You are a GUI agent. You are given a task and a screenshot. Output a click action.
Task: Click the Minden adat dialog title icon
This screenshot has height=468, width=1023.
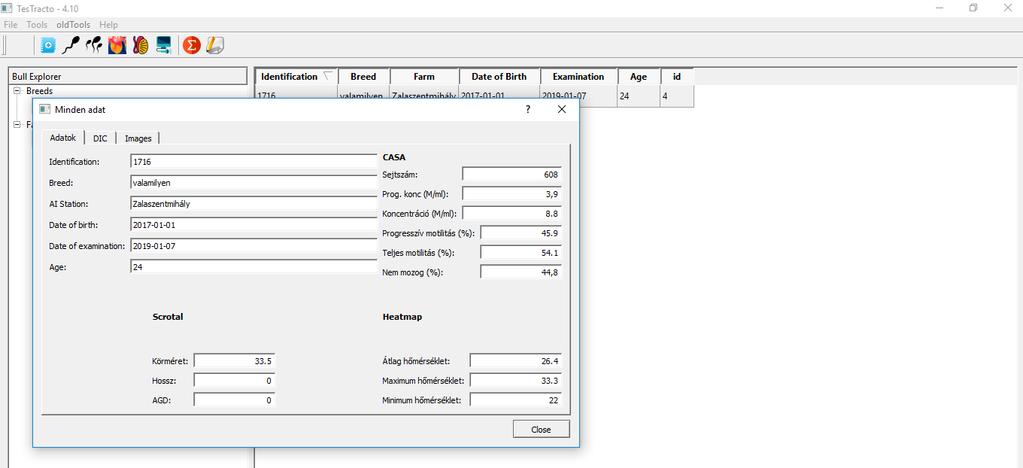(45, 110)
